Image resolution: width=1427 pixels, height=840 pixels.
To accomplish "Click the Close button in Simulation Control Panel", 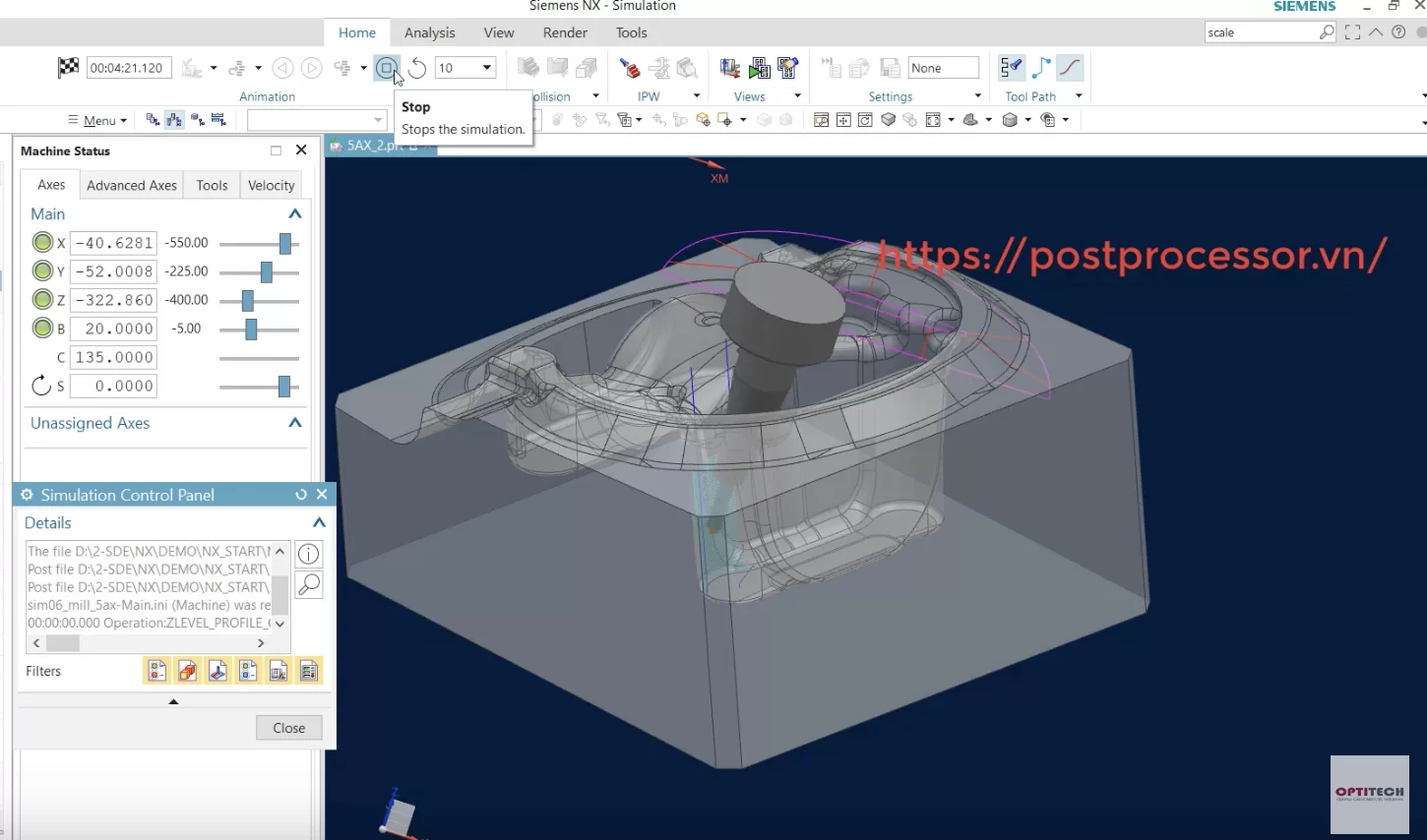I will click(x=289, y=728).
